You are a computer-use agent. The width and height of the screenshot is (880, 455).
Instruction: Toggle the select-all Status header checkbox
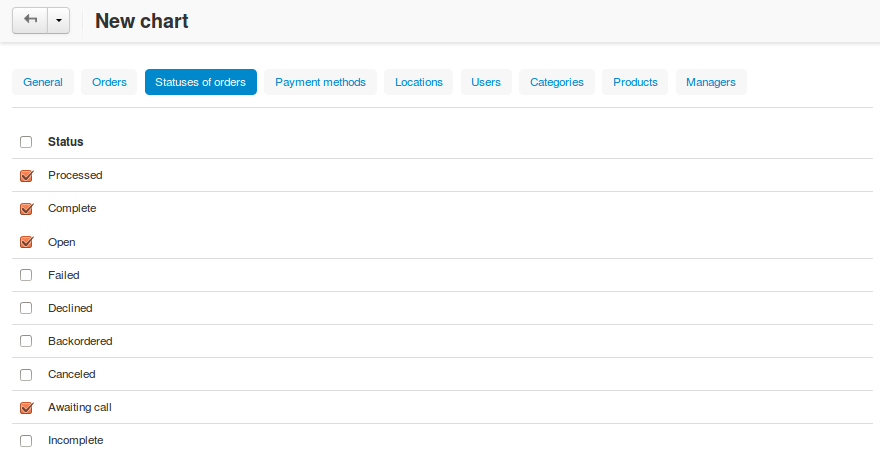coord(26,142)
